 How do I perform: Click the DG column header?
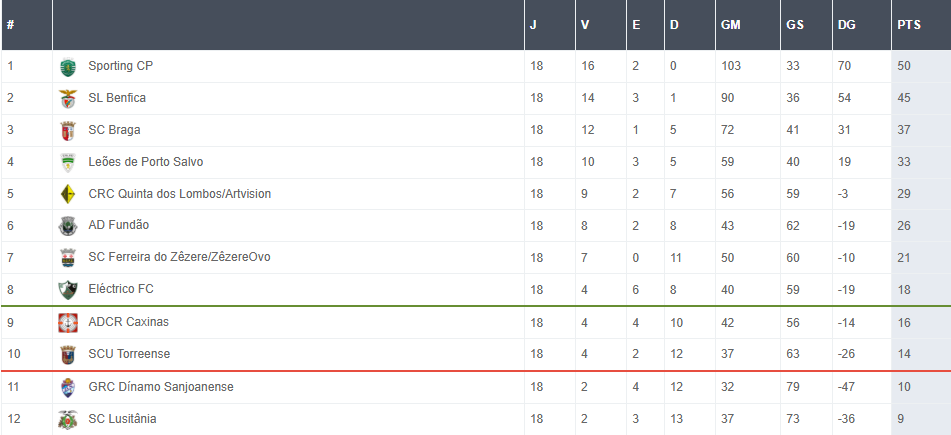(846, 25)
